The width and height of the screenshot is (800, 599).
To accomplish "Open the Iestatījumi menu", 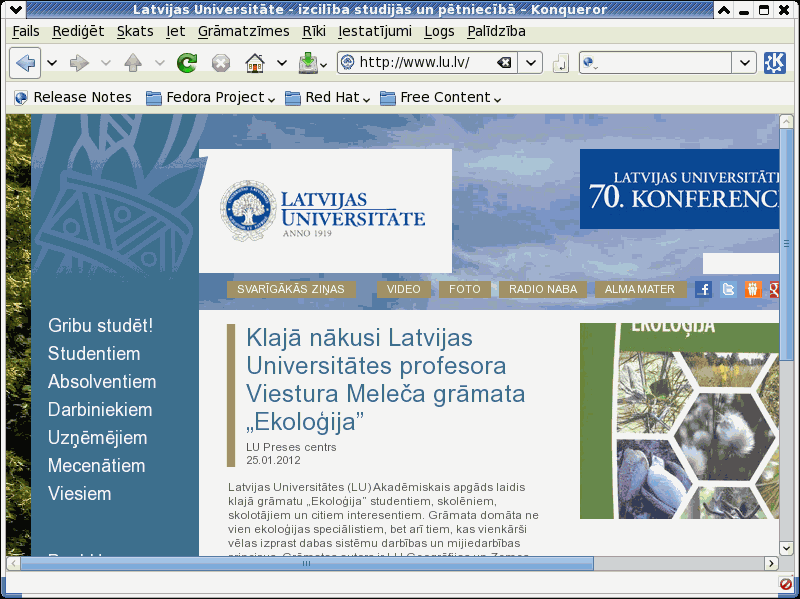I will (x=375, y=32).
